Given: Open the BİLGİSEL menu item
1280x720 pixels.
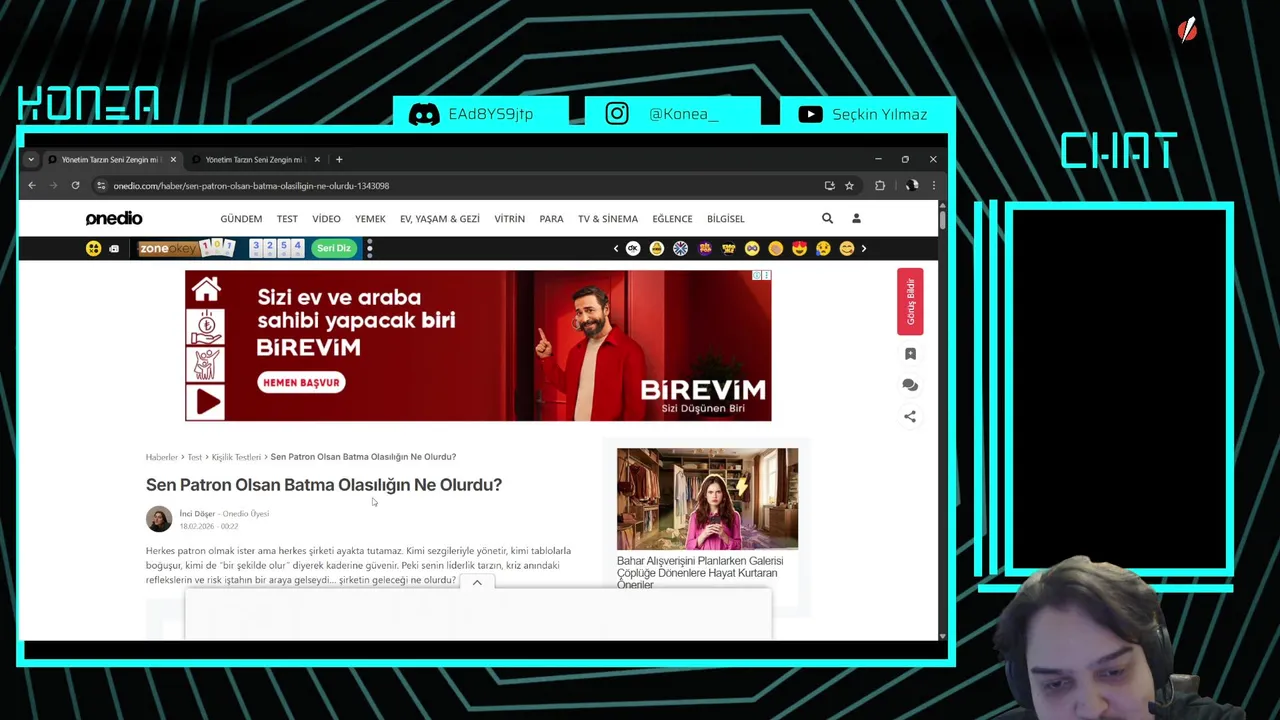Looking at the screenshot, I should (726, 219).
